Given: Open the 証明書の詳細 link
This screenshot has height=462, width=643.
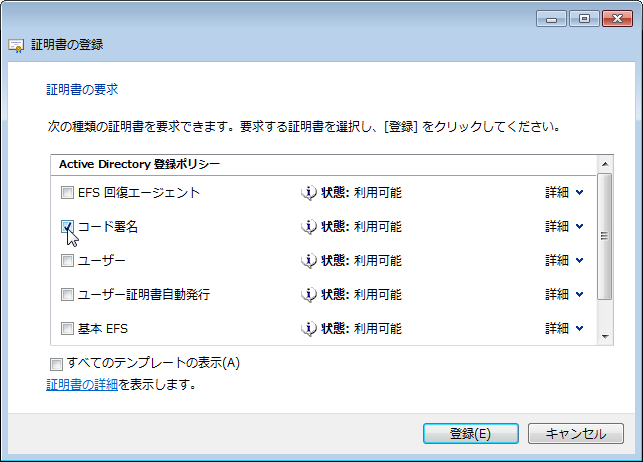Looking at the screenshot, I should (x=82, y=385).
